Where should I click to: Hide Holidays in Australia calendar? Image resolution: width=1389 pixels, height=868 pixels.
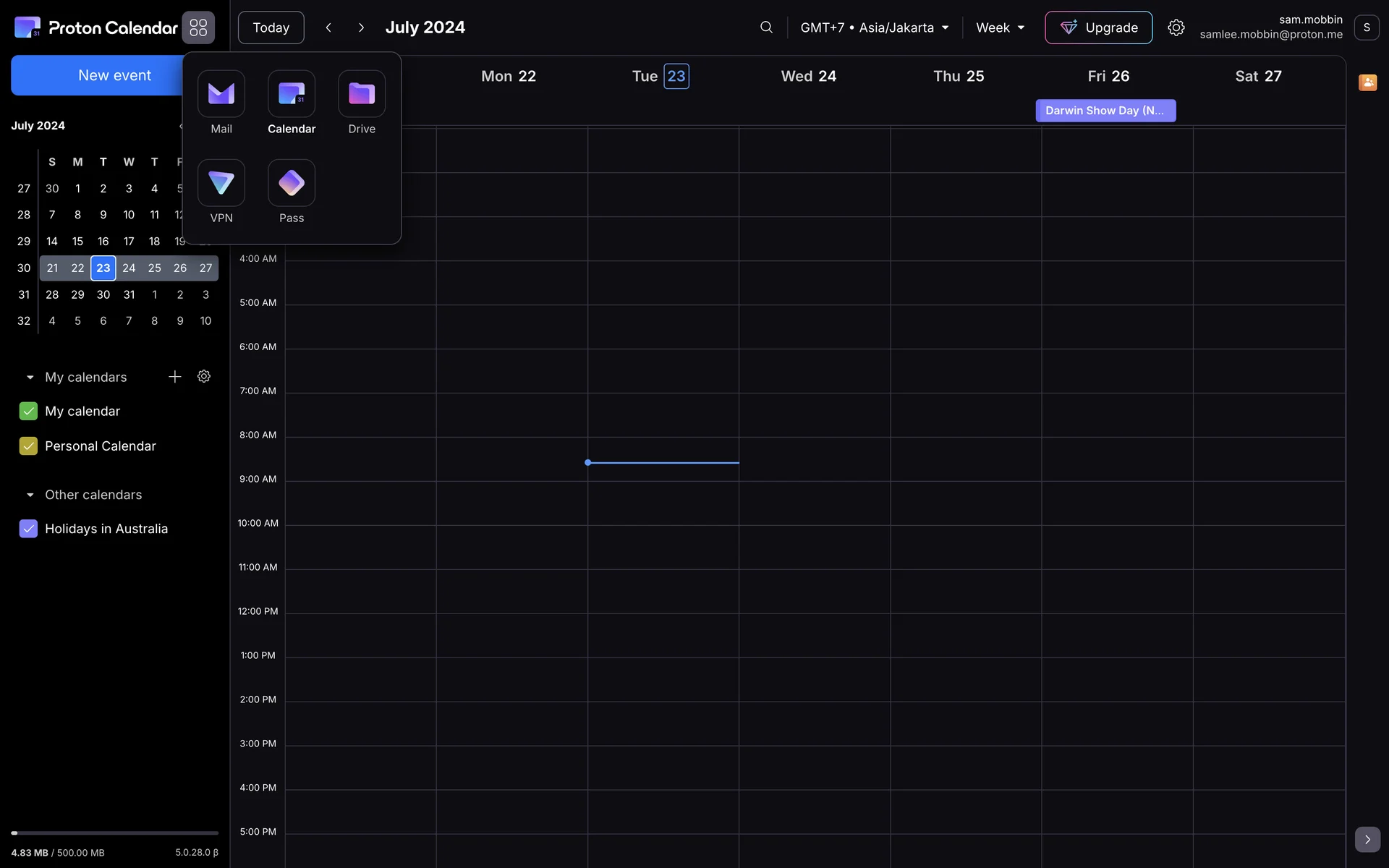(28, 529)
